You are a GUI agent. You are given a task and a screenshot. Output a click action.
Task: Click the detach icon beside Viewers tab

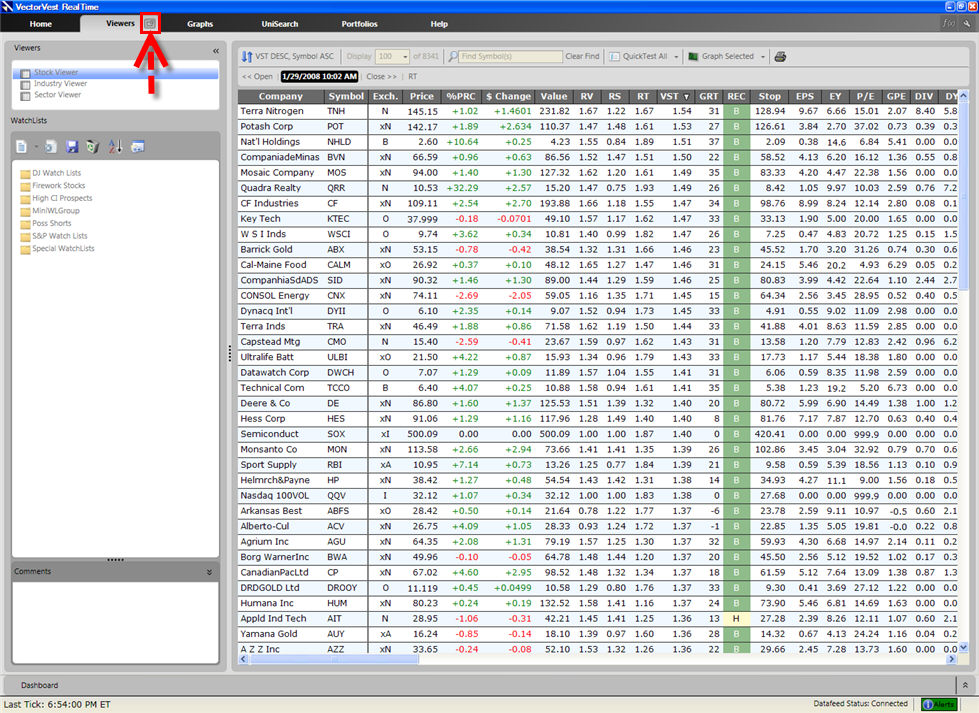tap(150, 23)
